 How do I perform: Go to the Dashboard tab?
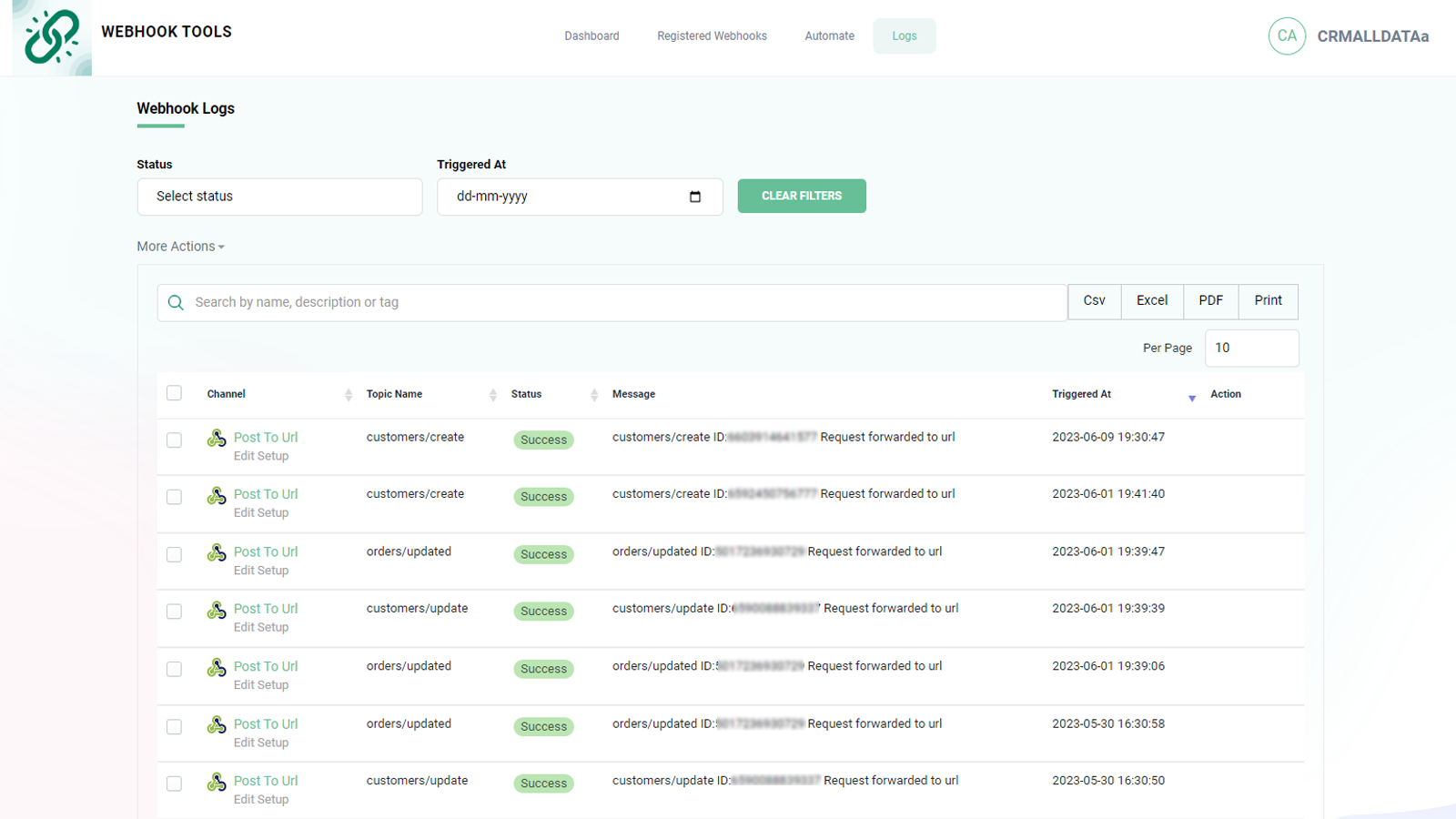pyautogui.click(x=591, y=36)
